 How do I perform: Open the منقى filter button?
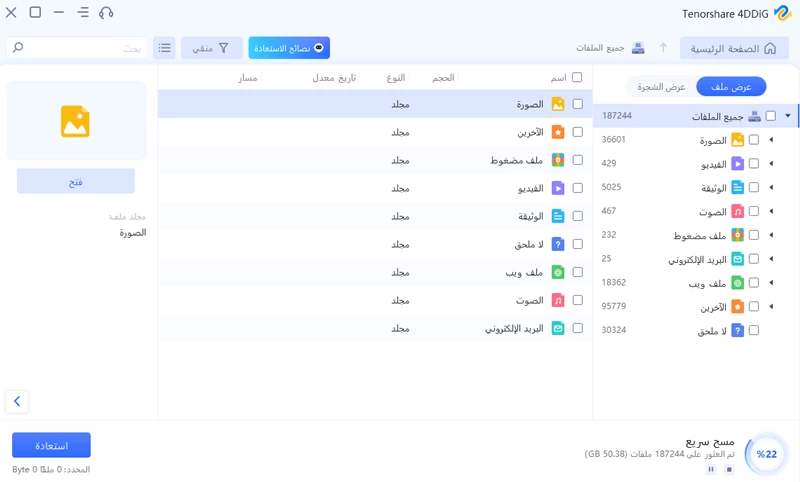point(212,48)
